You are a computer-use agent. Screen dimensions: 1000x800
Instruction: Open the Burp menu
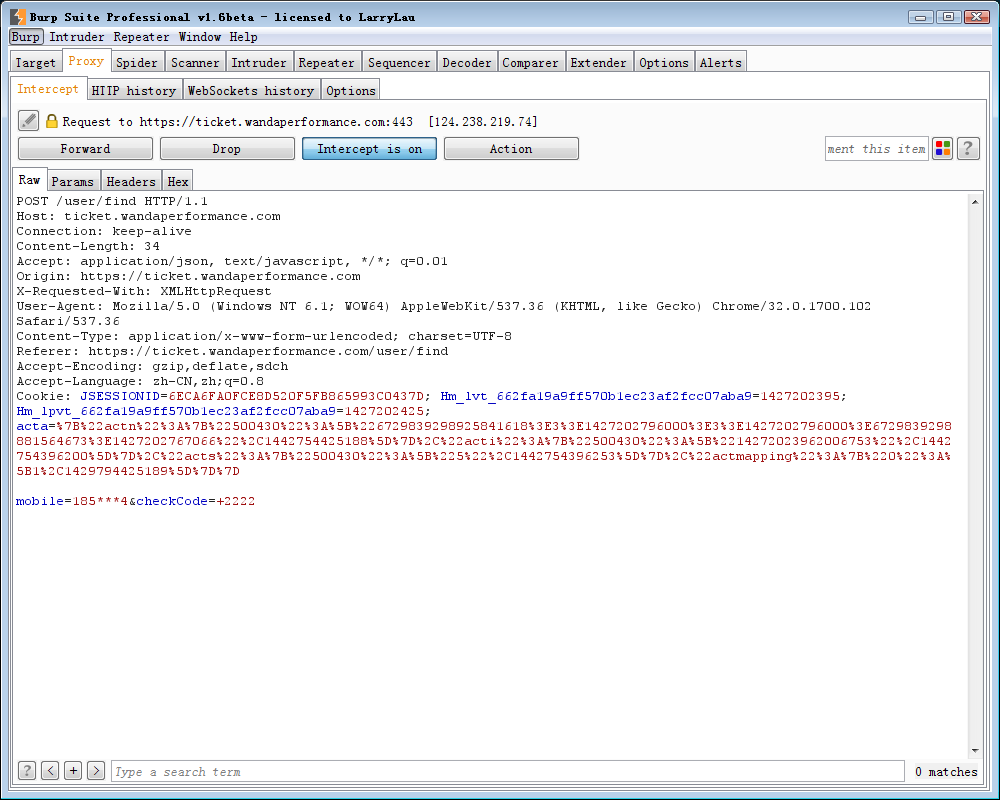pos(26,37)
